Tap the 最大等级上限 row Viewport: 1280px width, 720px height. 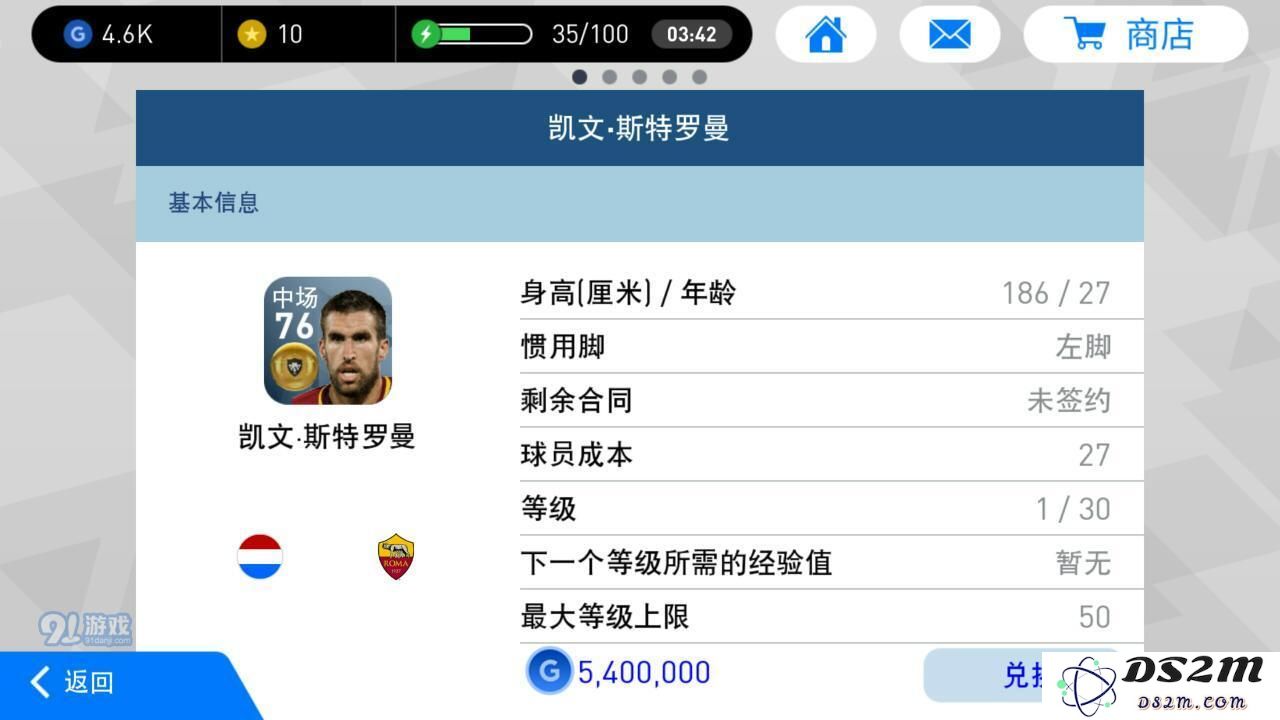point(816,617)
